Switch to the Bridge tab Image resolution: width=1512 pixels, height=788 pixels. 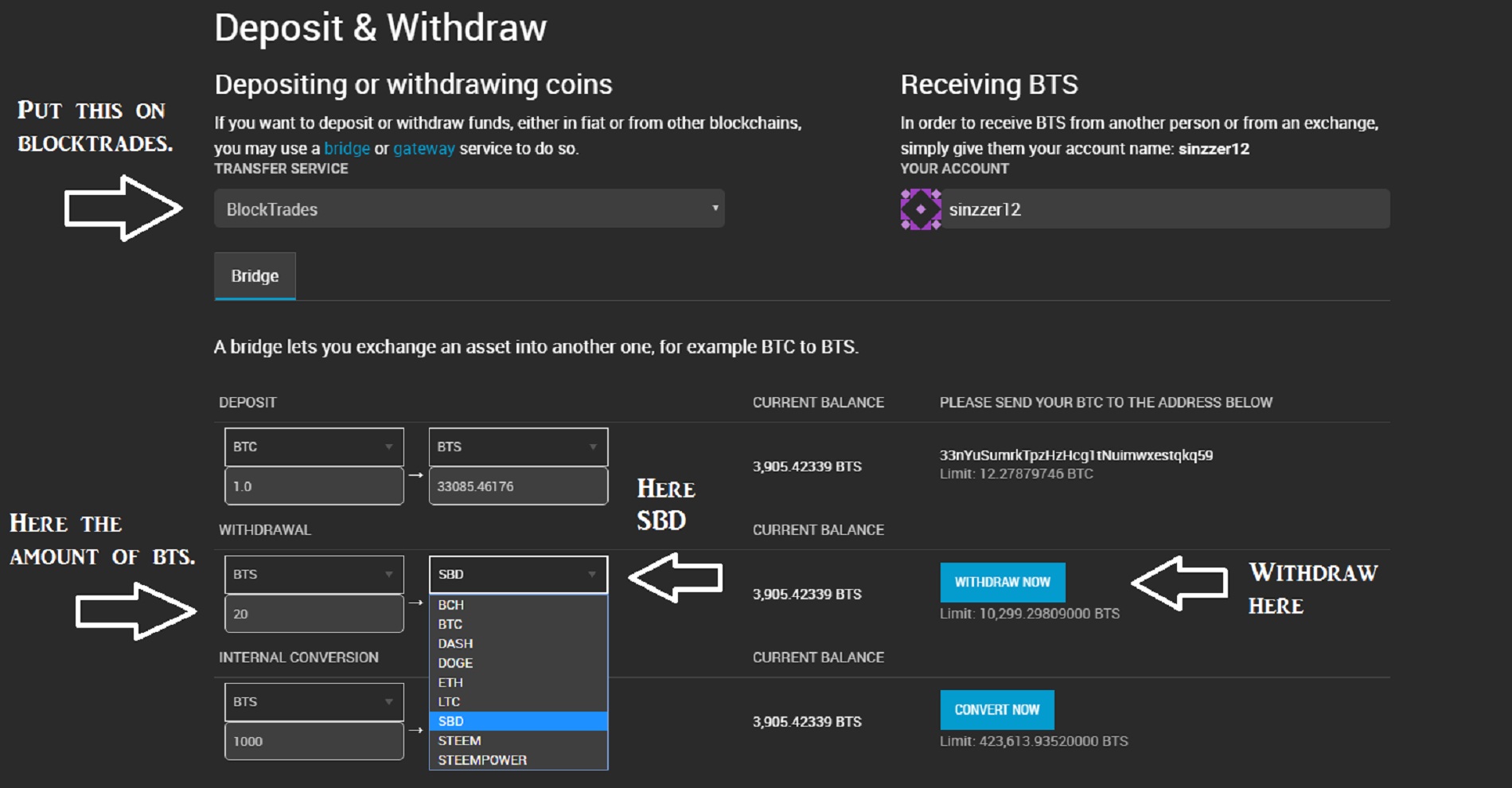tap(255, 276)
